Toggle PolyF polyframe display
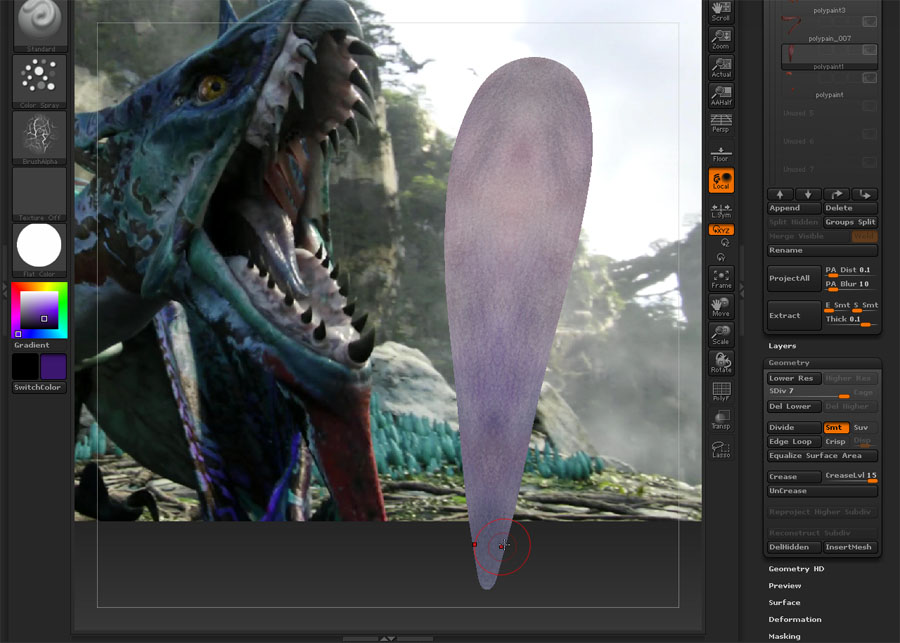The height and width of the screenshot is (643, 900). [721, 391]
